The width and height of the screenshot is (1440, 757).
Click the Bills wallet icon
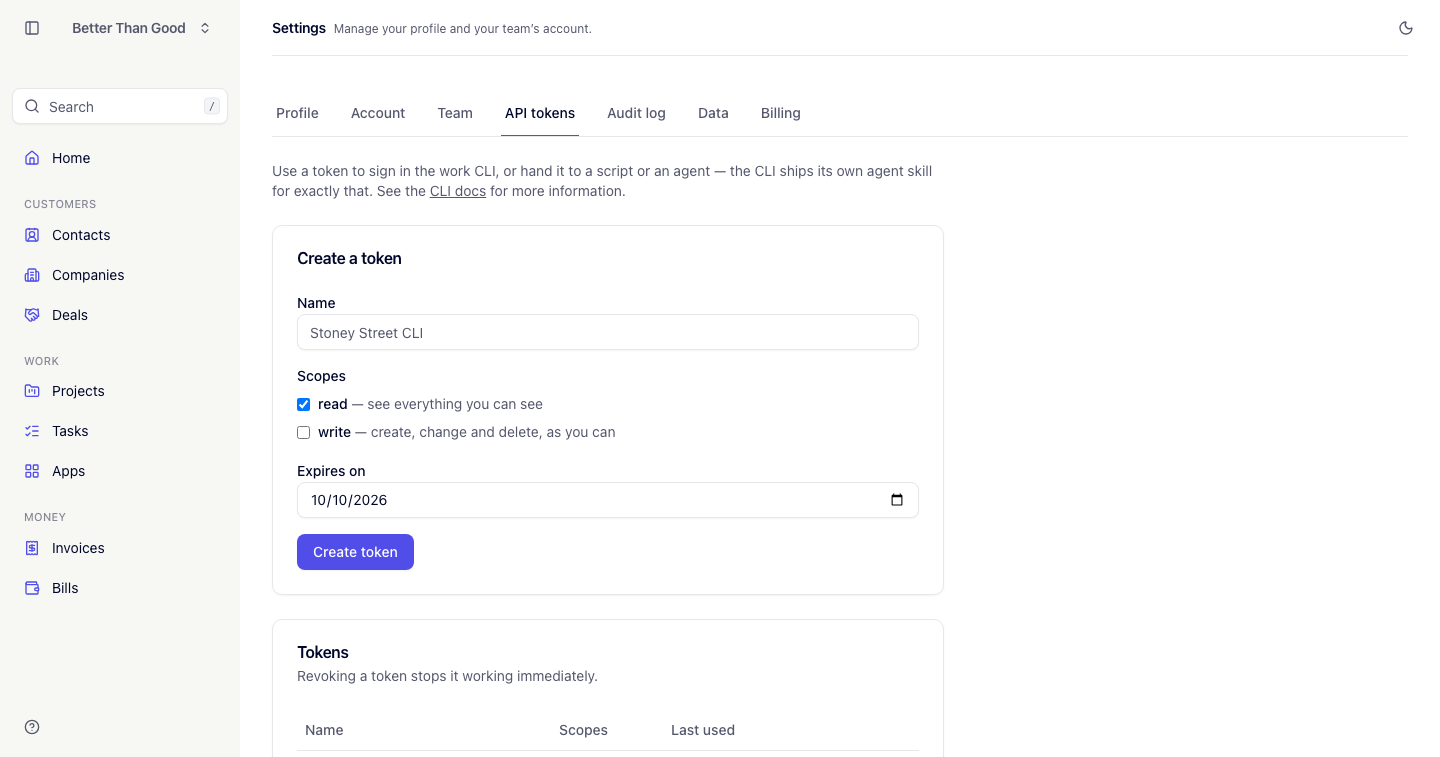click(x=32, y=588)
